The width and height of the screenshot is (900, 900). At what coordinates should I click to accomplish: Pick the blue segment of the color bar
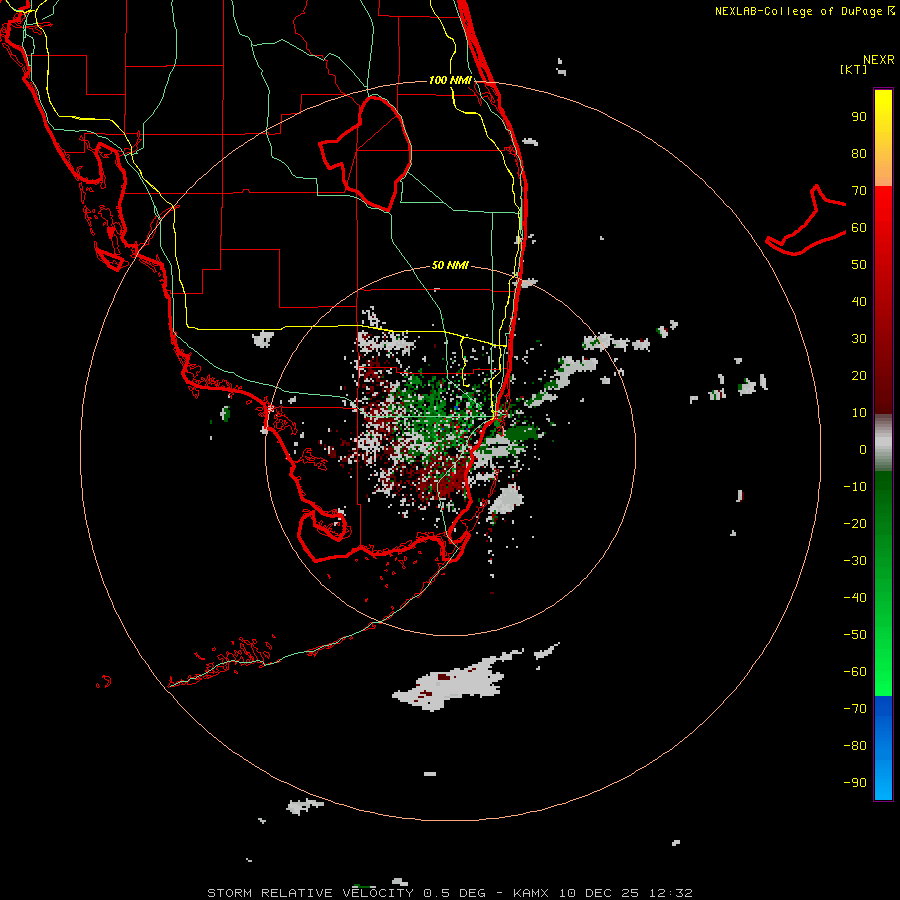coord(883,748)
